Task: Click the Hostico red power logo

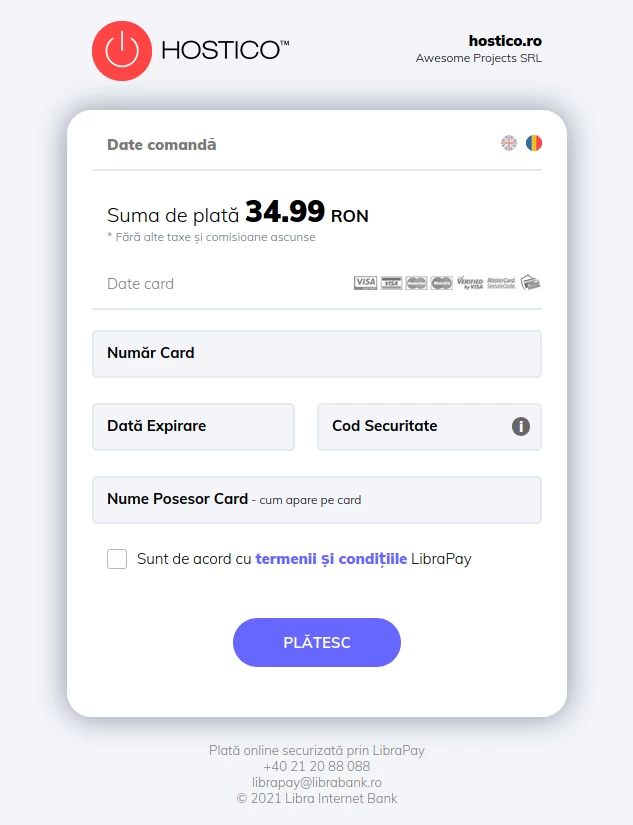Action: 120,50
